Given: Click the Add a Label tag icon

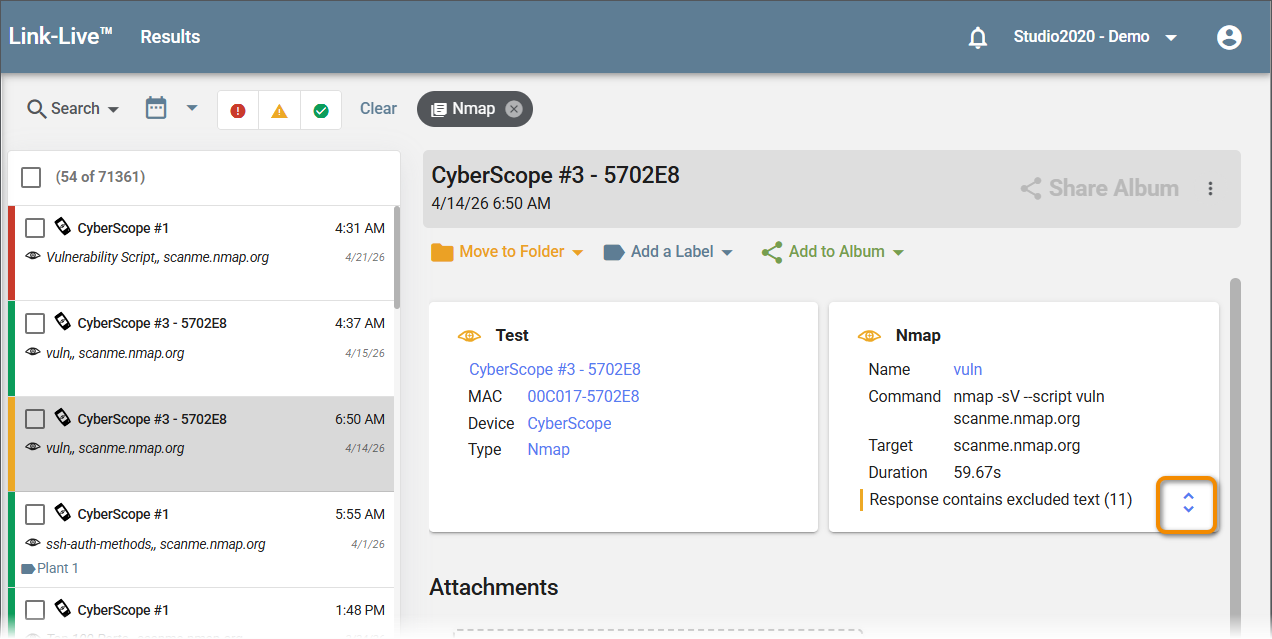Looking at the screenshot, I should pyautogui.click(x=614, y=252).
